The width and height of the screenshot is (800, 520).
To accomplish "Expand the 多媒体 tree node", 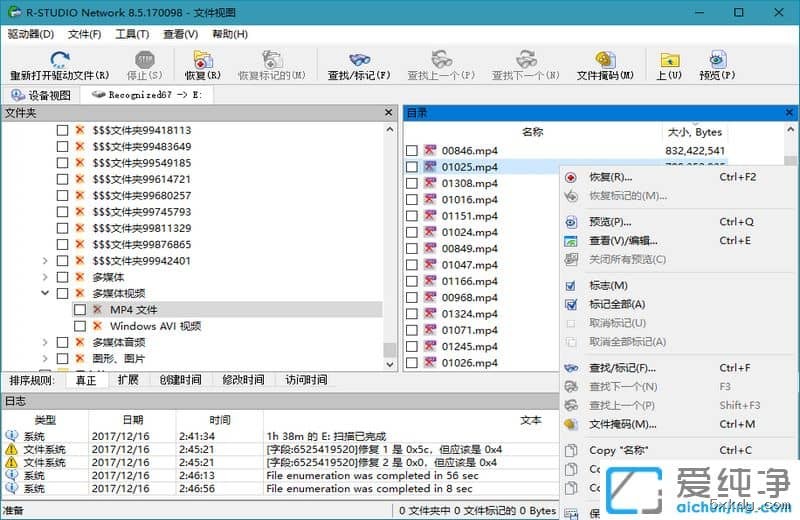I will 45,277.
